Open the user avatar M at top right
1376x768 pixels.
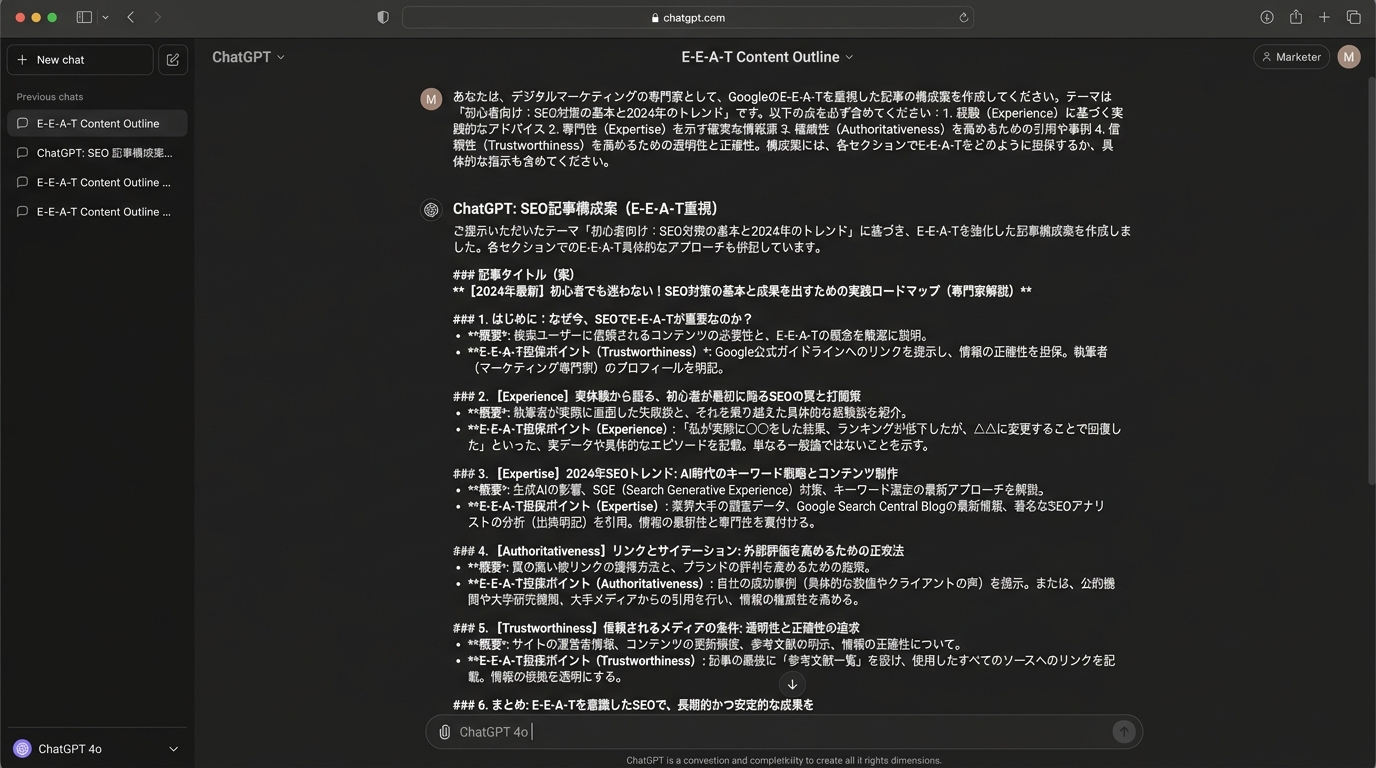1348,57
